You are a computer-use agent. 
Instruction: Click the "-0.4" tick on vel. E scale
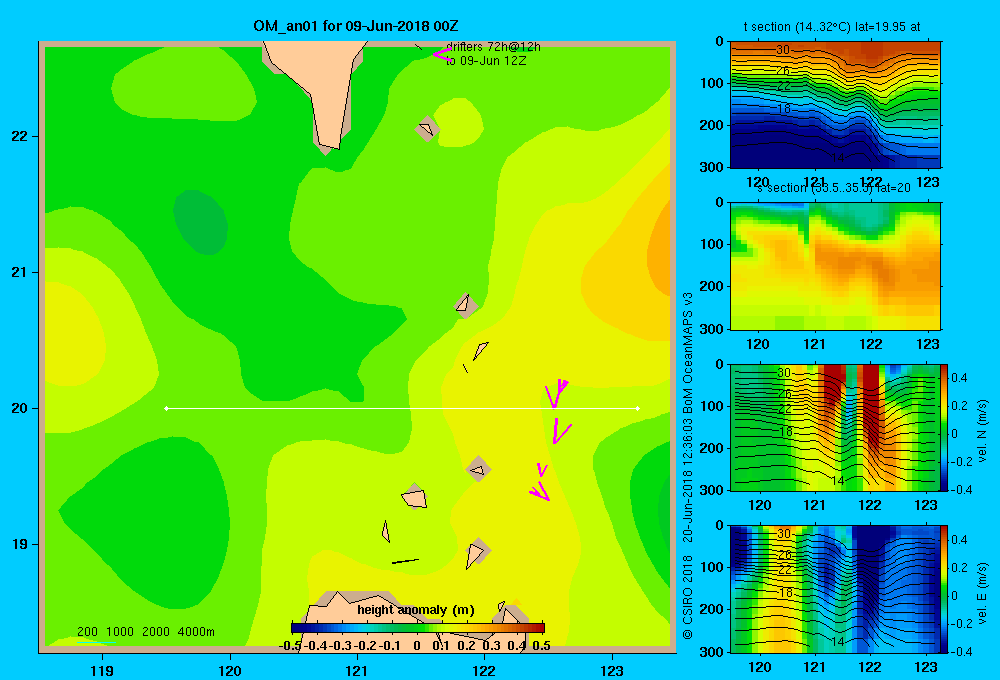(959, 651)
